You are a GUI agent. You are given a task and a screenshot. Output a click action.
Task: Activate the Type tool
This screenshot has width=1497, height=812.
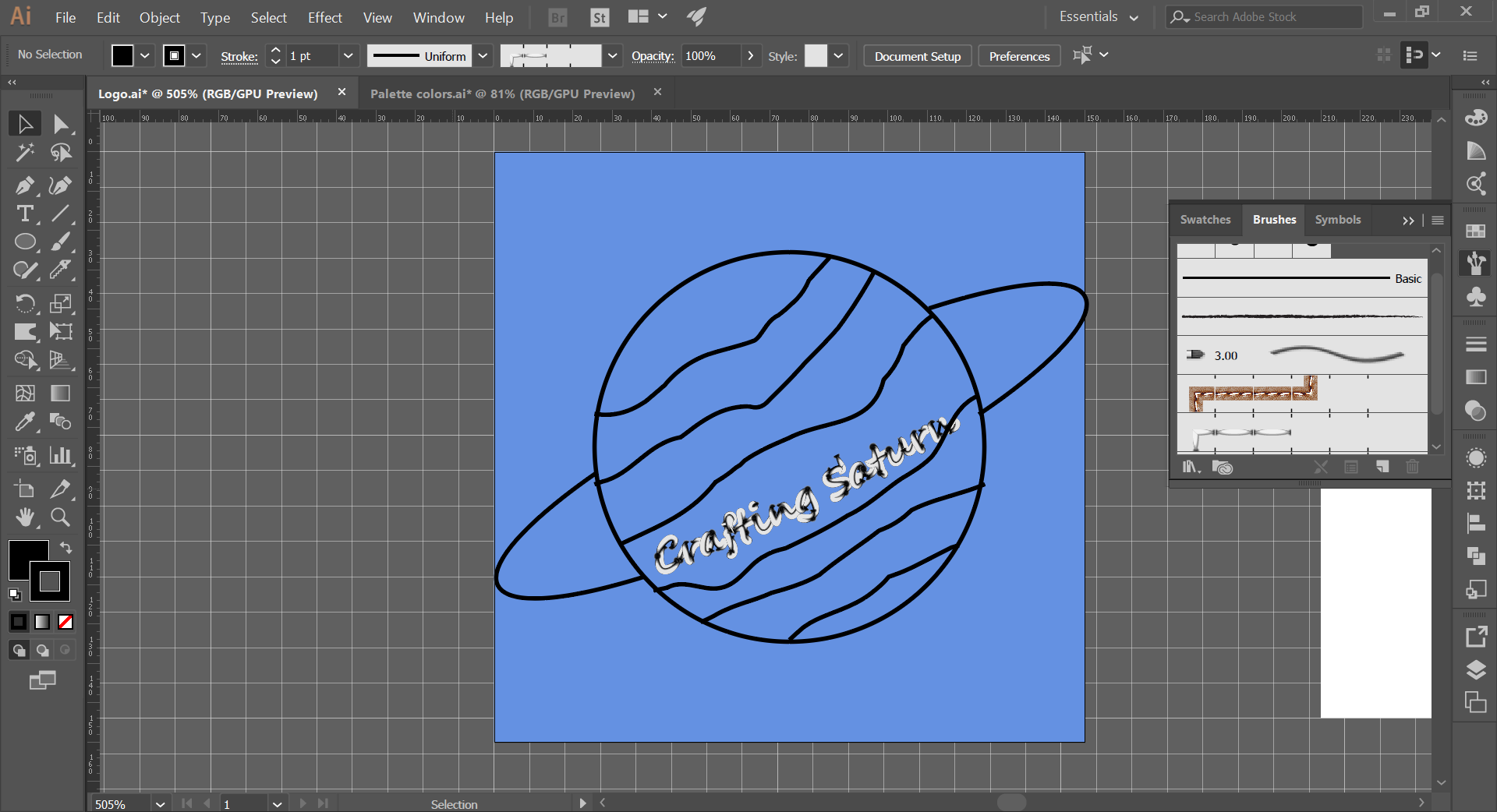[x=25, y=214]
